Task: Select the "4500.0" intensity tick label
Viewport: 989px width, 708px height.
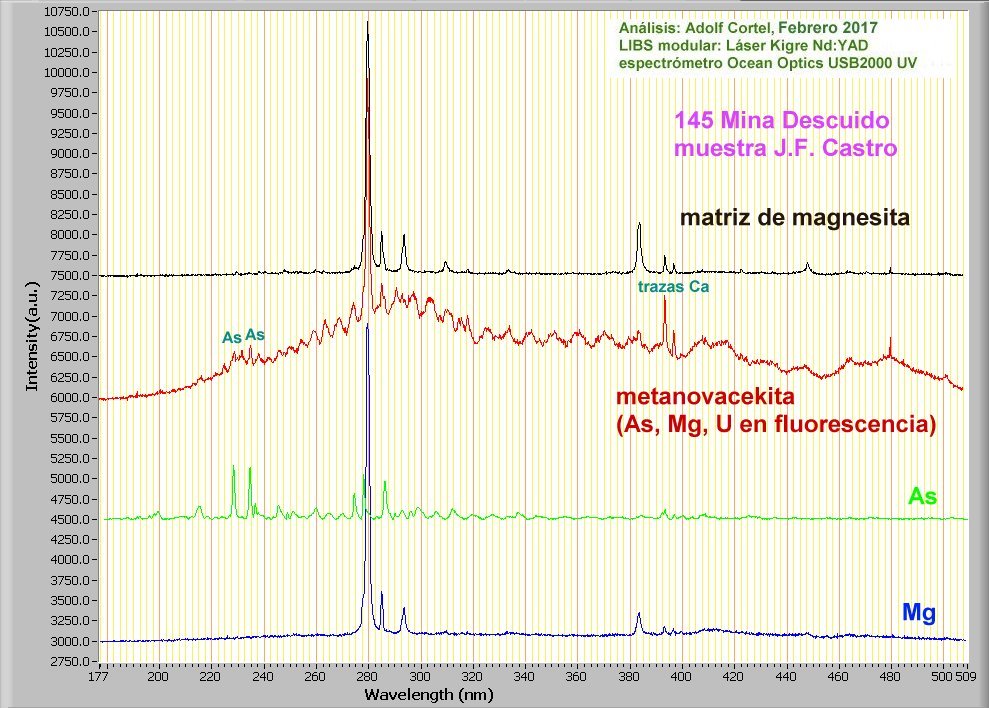Action: (69, 519)
